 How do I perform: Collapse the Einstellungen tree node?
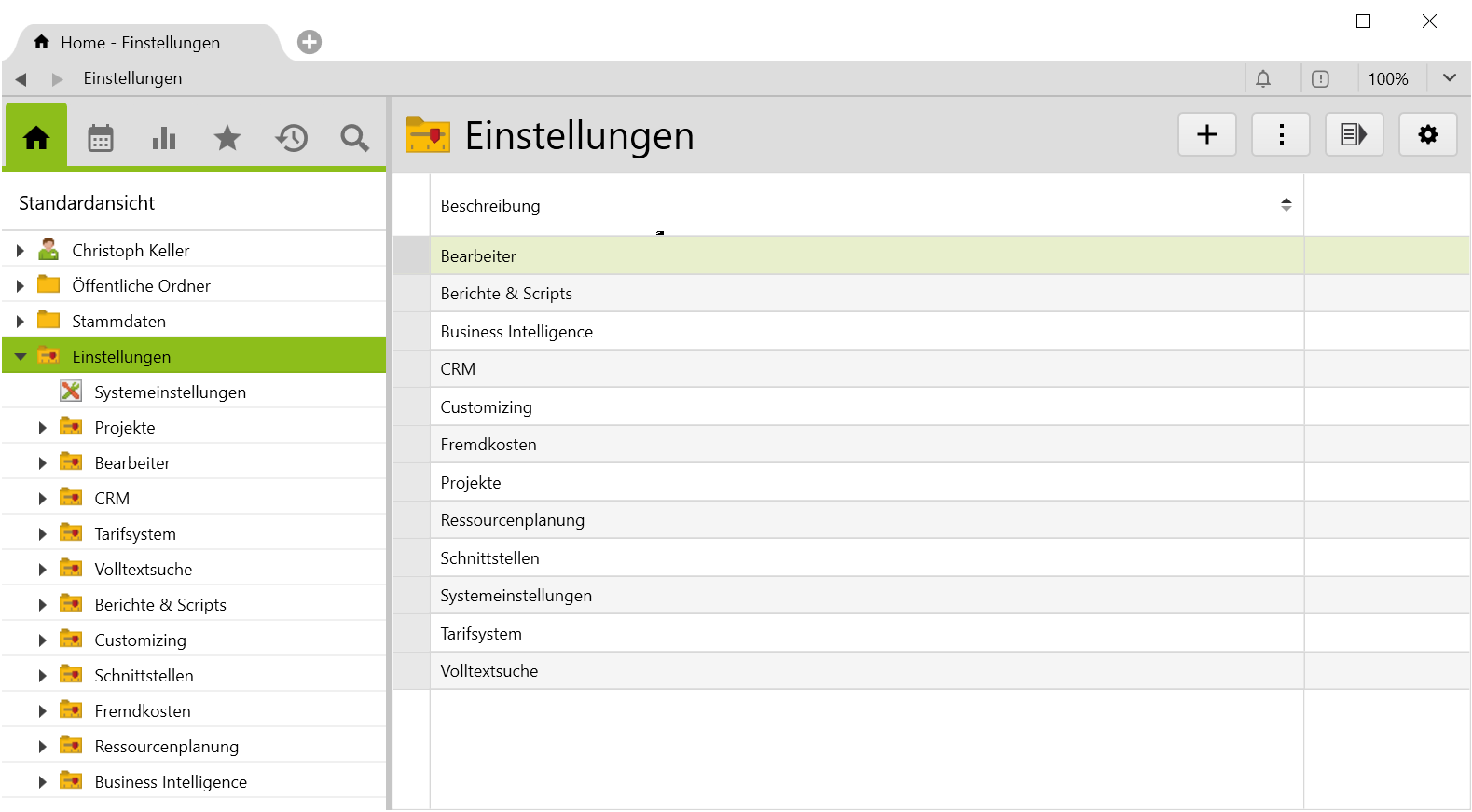(20, 357)
